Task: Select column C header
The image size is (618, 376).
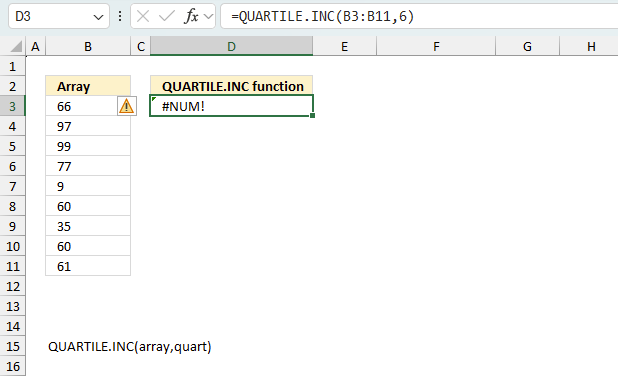Action: pyautogui.click(x=141, y=47)
